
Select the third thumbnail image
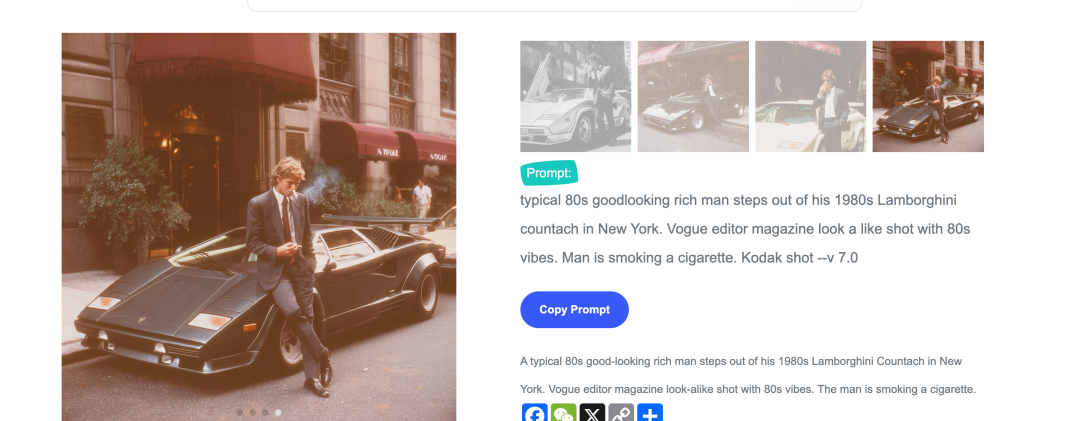point(811,96)
